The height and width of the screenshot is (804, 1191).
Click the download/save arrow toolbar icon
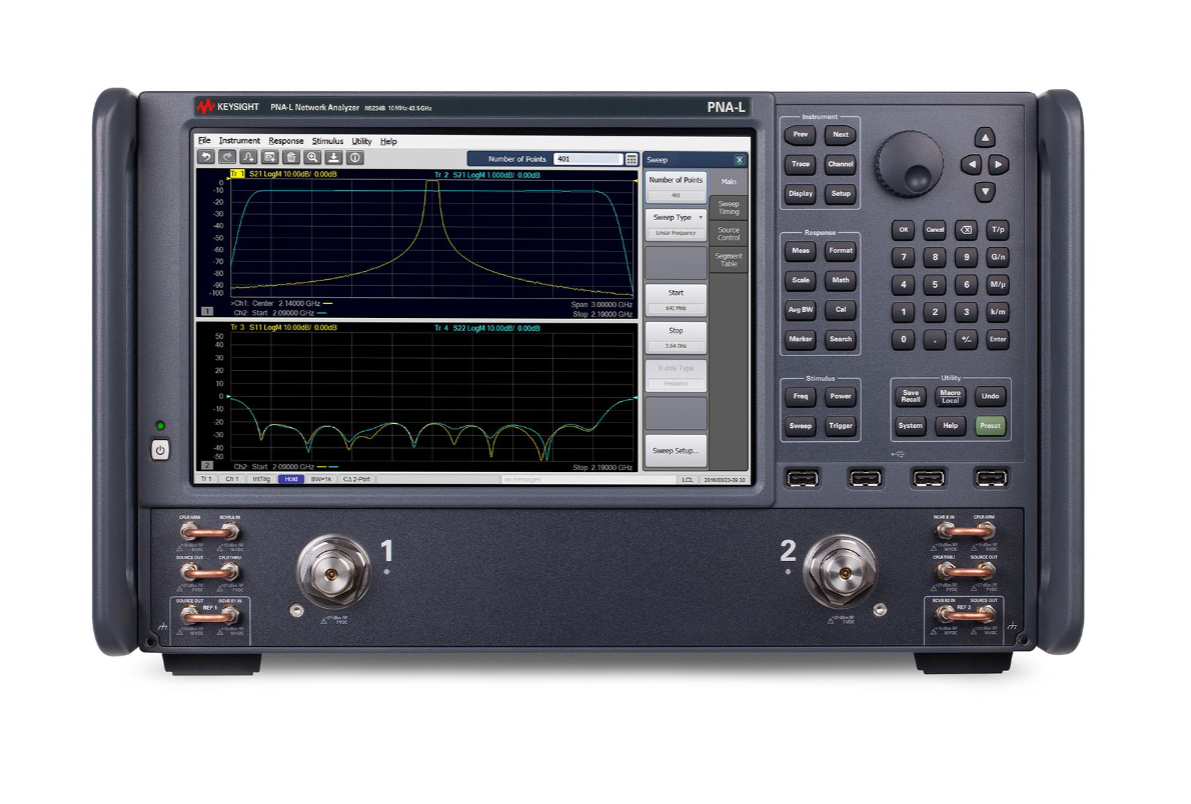click(333, 157)
